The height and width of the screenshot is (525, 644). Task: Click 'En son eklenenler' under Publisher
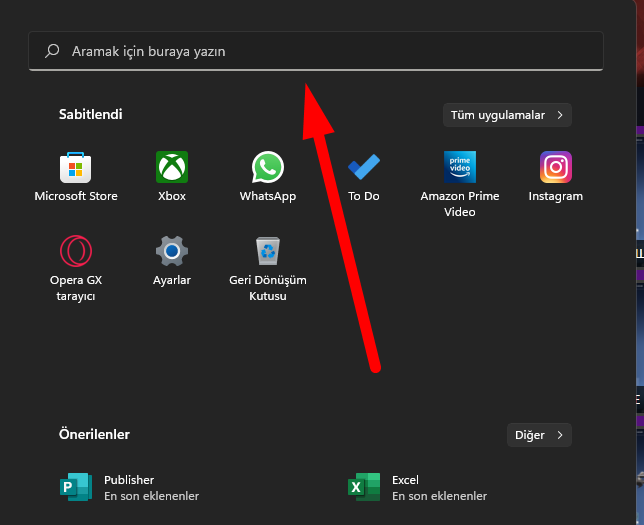click(x=151, y=496)
